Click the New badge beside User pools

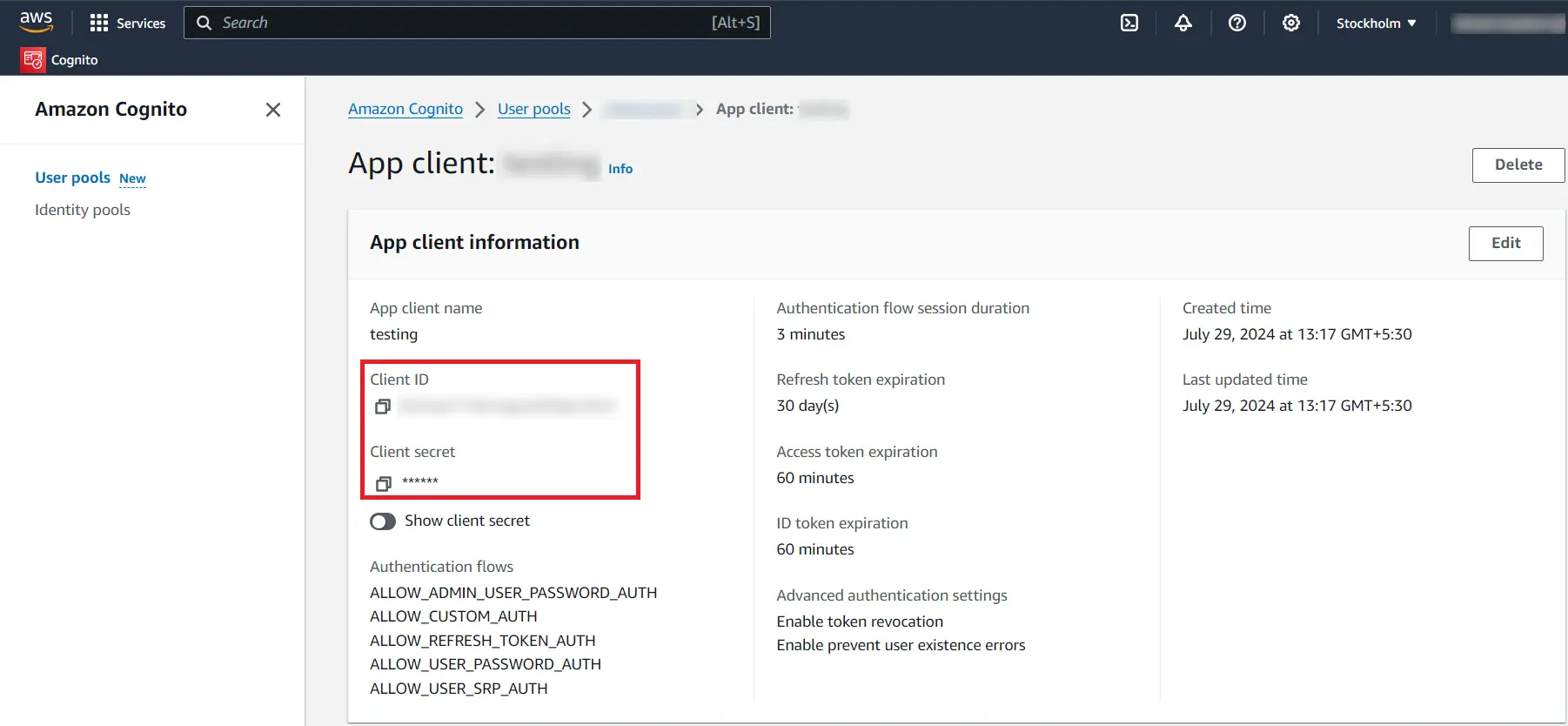click(x=132, y=178)
